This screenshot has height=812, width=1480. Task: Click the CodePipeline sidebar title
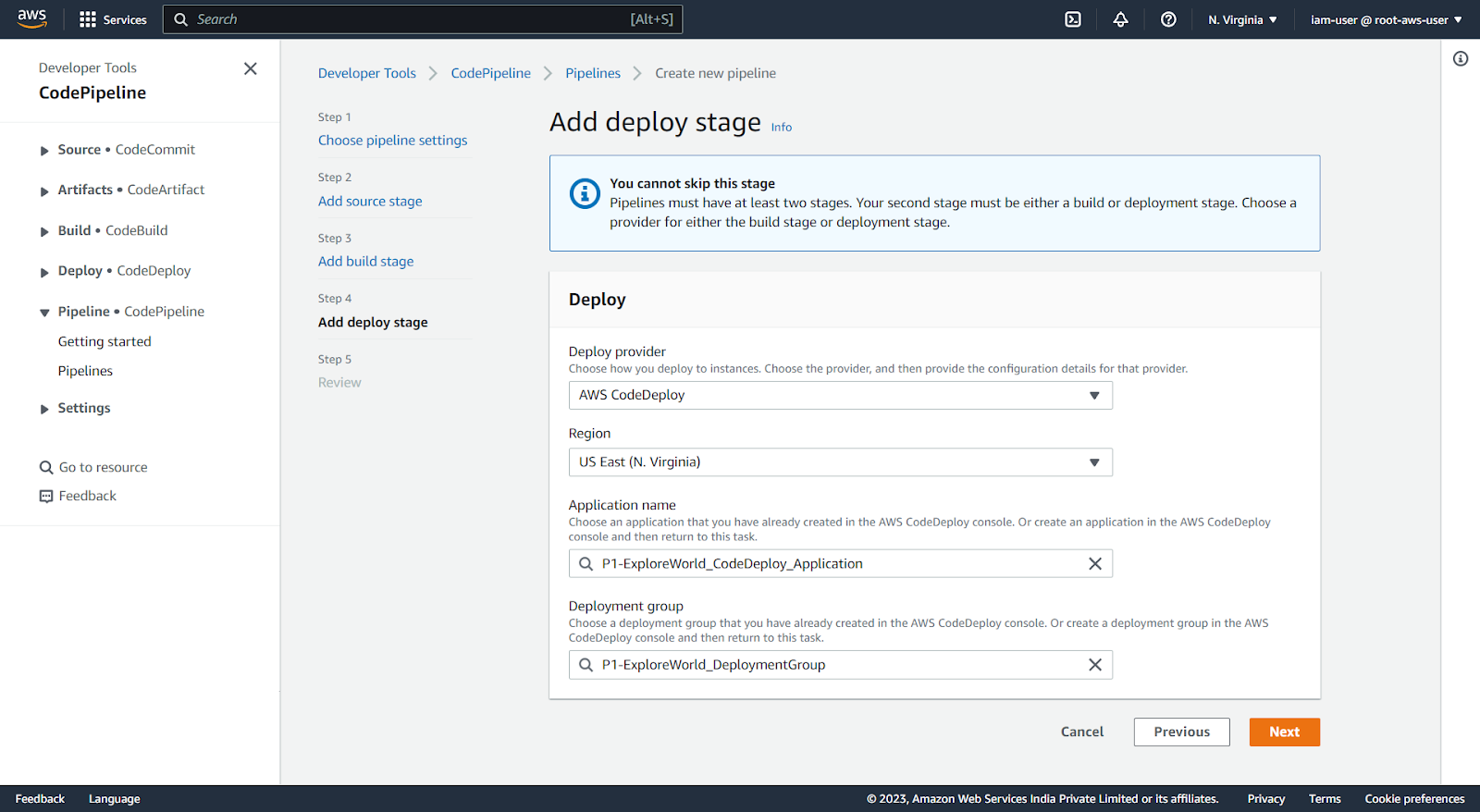92,92
